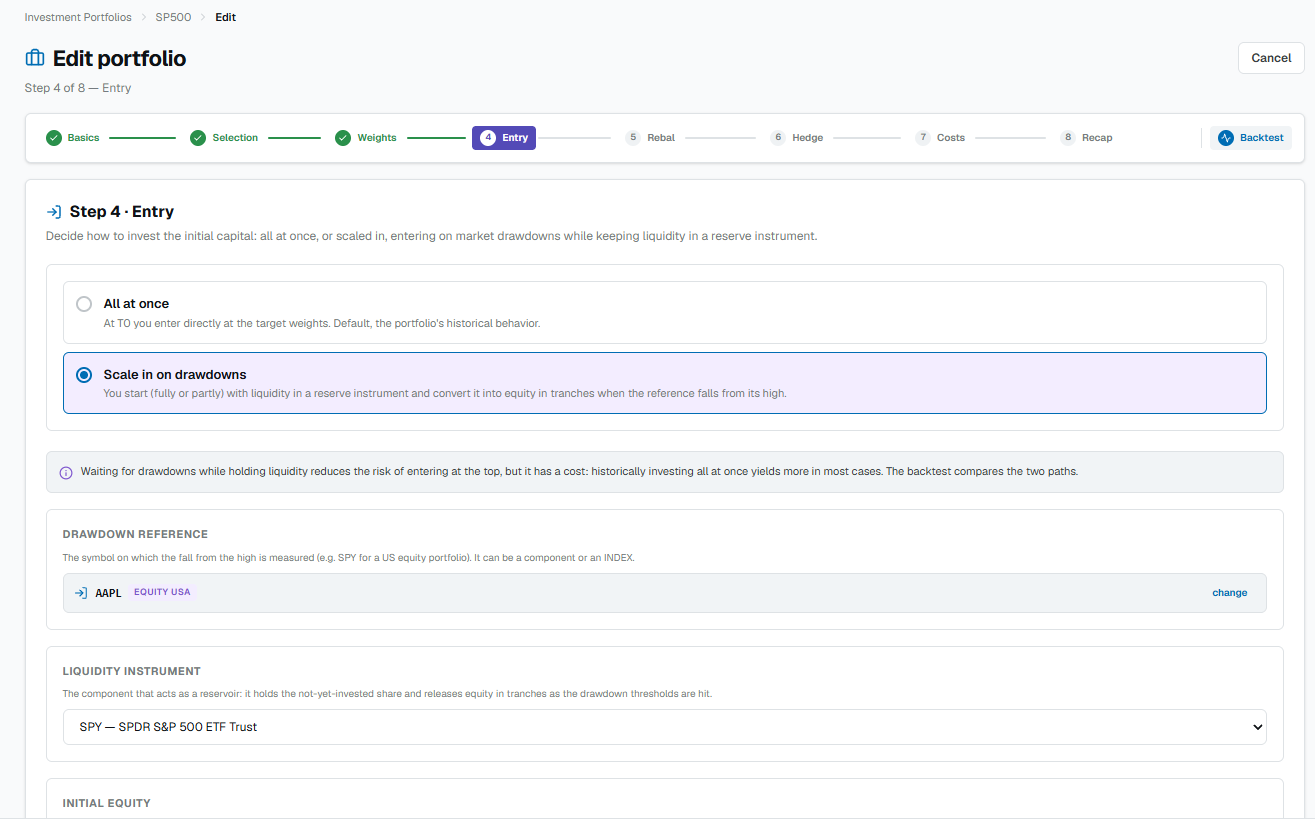1315x819 pixels.
Task: Go to step 6 Hedge
Action: pos(797,138)
